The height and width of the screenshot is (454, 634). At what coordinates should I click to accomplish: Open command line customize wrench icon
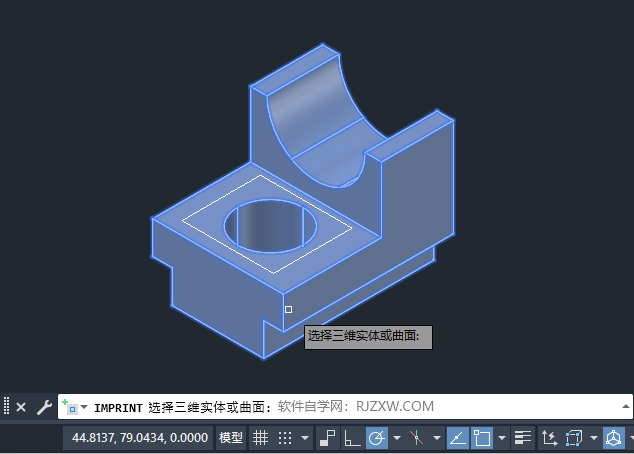[44, 407]
